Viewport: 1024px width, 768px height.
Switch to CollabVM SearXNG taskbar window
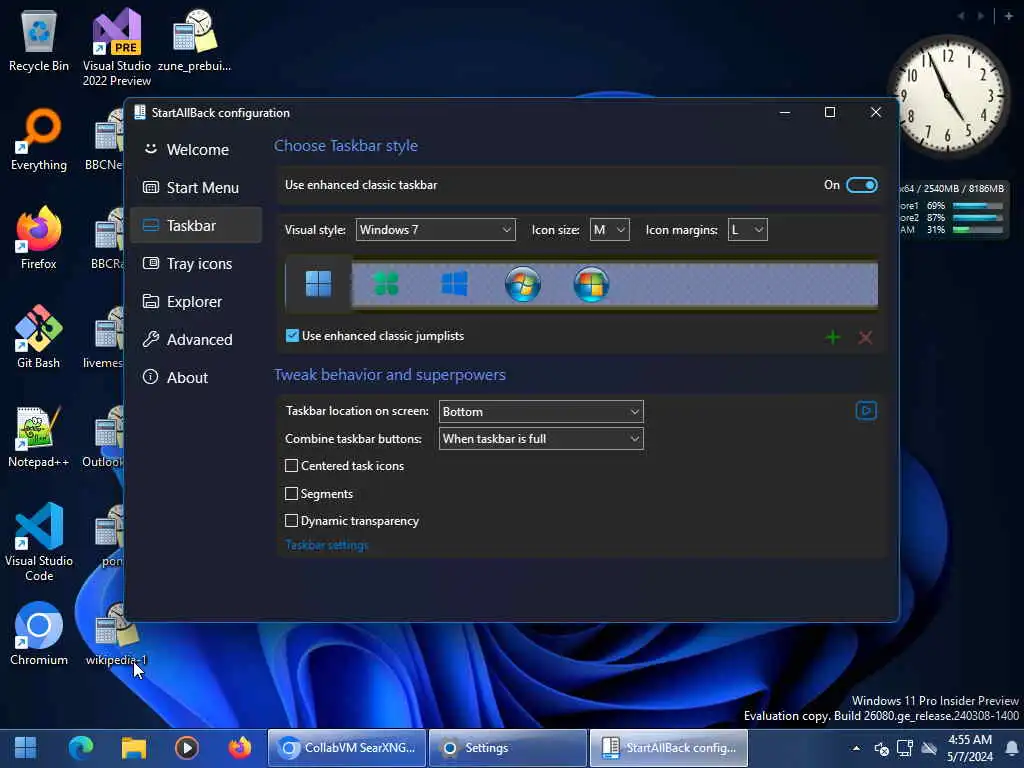pyautogui.click(x=347, y=748)
